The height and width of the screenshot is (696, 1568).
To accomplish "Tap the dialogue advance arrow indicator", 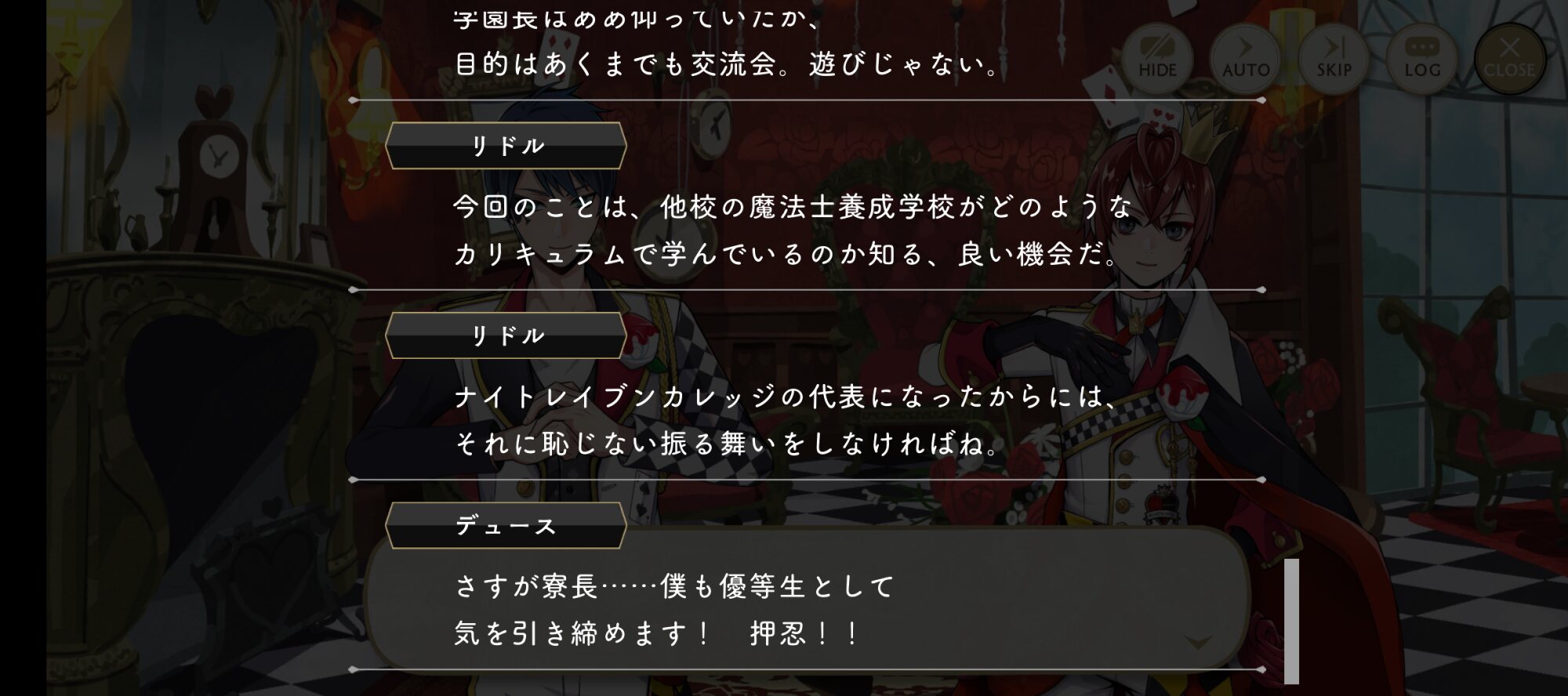I will pos(1199,643).
